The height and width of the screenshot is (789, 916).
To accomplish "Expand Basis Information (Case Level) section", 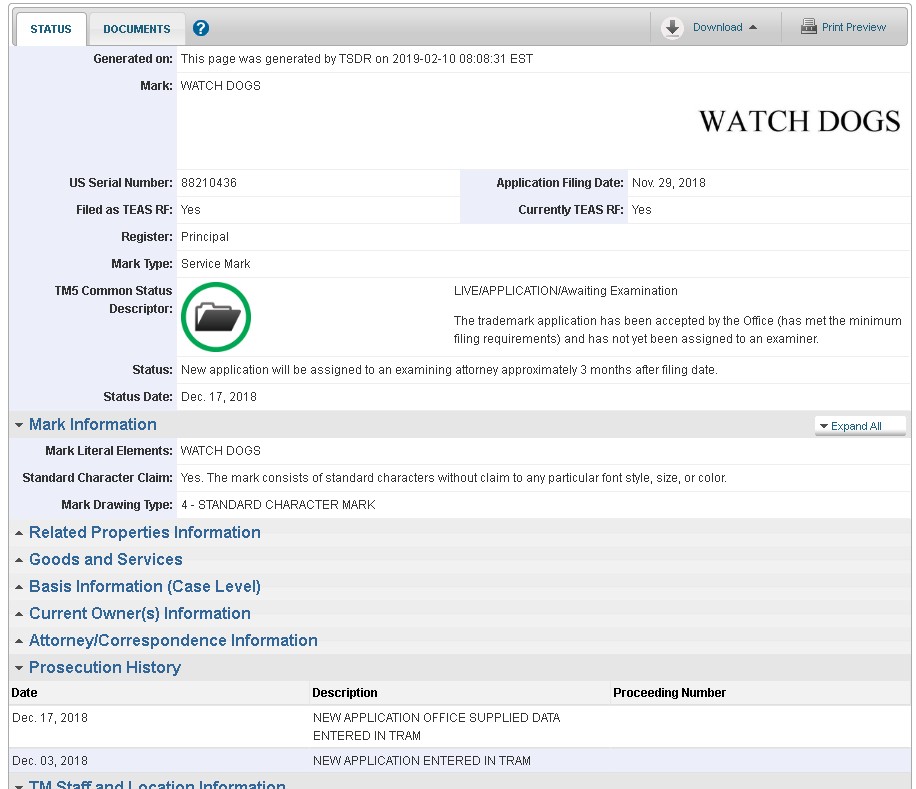I will [x=144, y=587].
